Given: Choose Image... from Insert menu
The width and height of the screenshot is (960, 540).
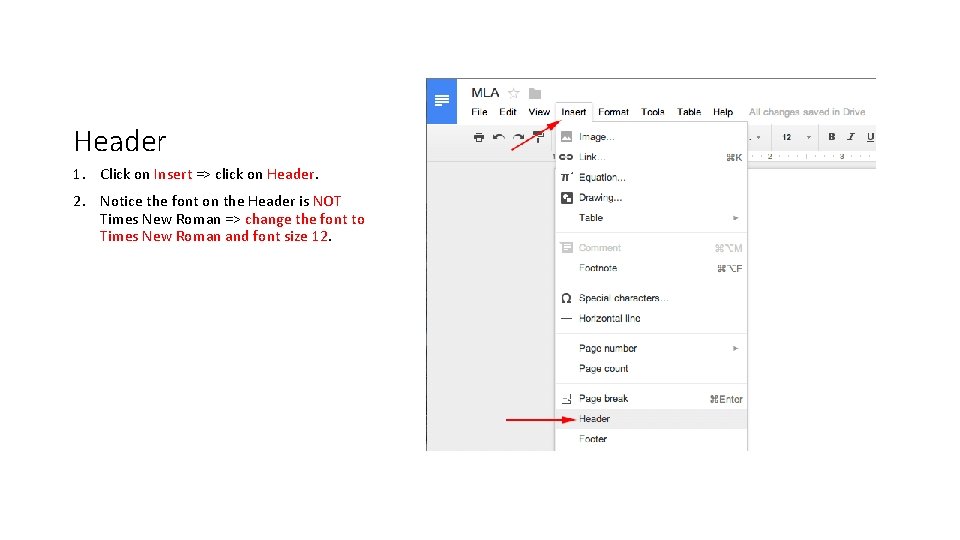Looking at the screenshot, I should coord(651,137).
